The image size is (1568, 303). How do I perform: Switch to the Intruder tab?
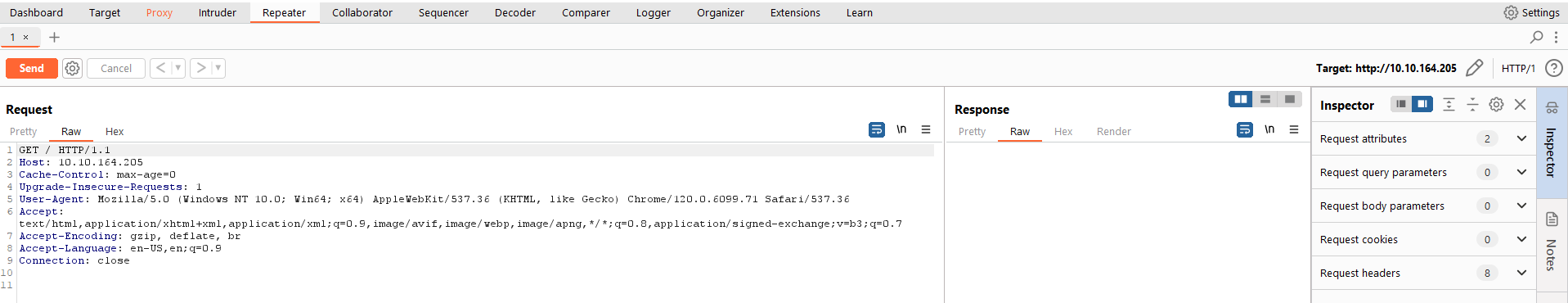coord(218,12)
